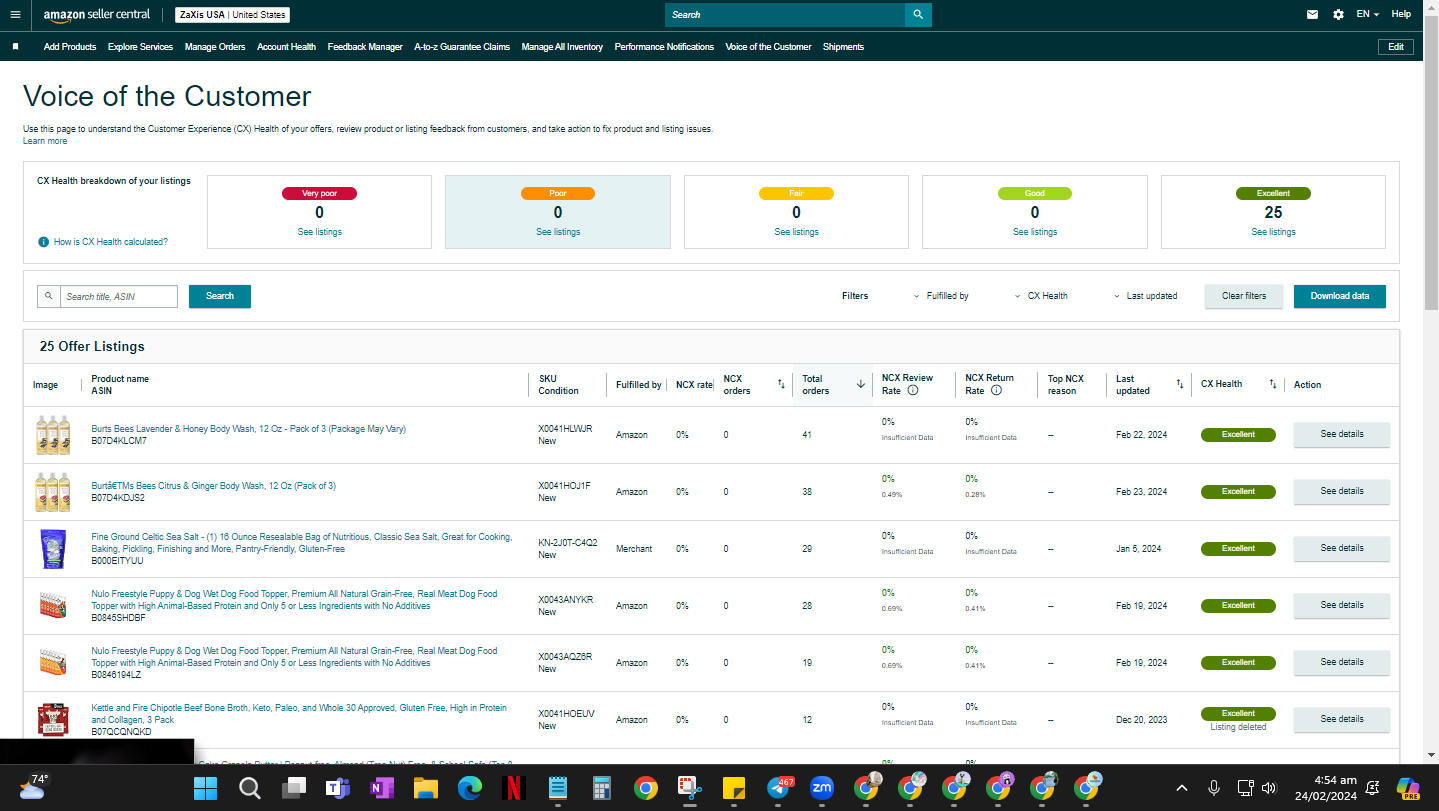The image size is (1439, 811).
Task: See listings under Very poor card
Action: (319, 232)
